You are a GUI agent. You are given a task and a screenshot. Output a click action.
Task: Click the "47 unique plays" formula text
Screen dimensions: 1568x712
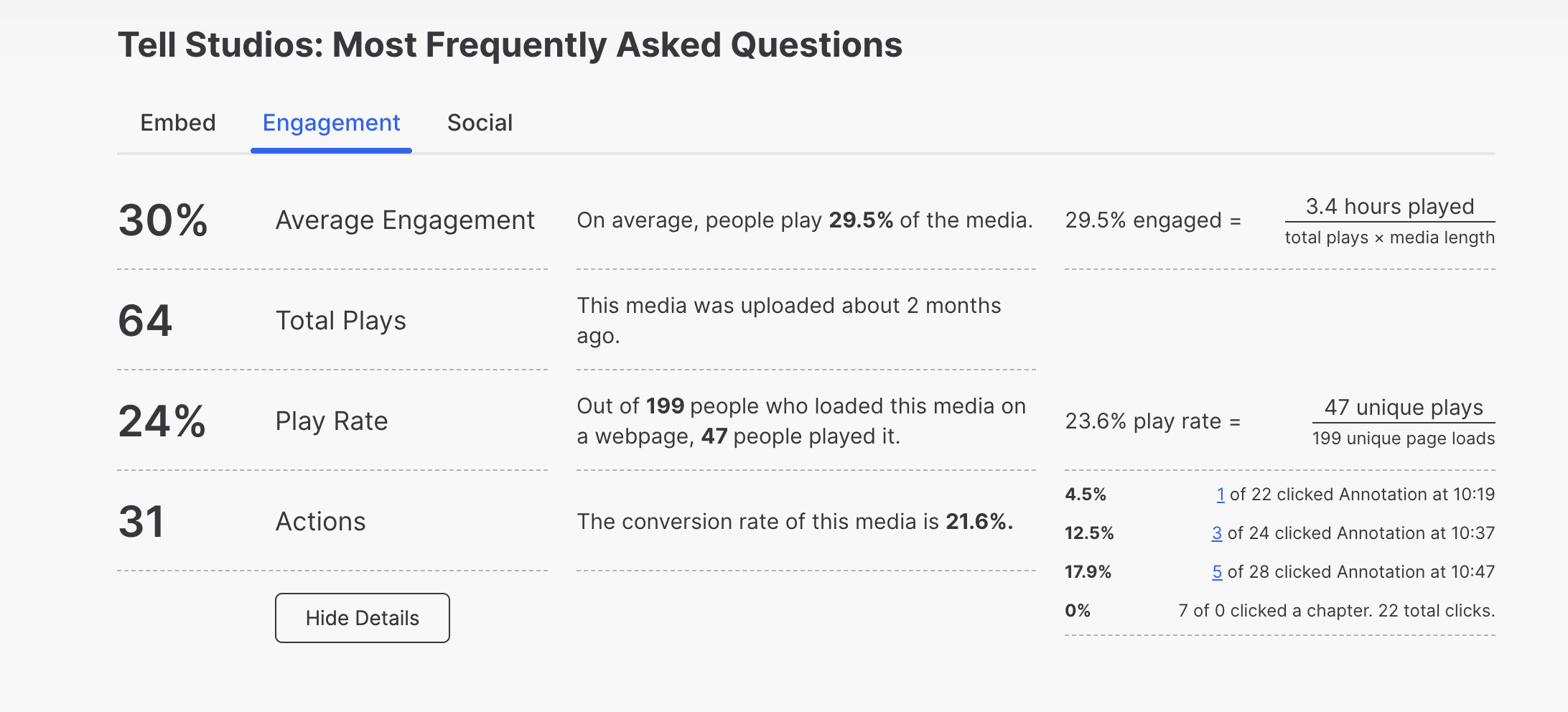point(1403,408)
